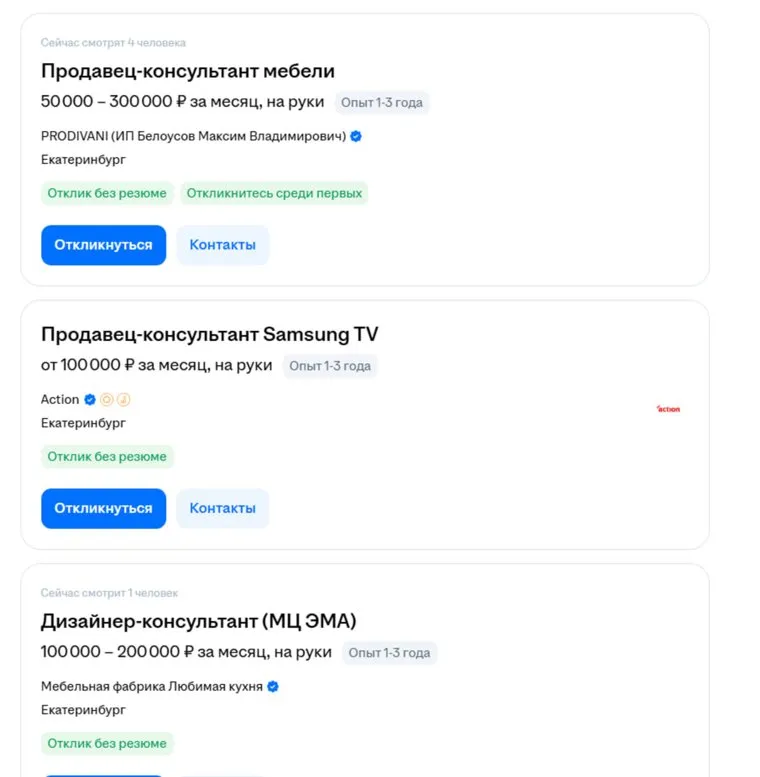The image size is (760, 777).
Task: Show Контакты for the PRODIVANI vacancy
Action: [222, 245]
